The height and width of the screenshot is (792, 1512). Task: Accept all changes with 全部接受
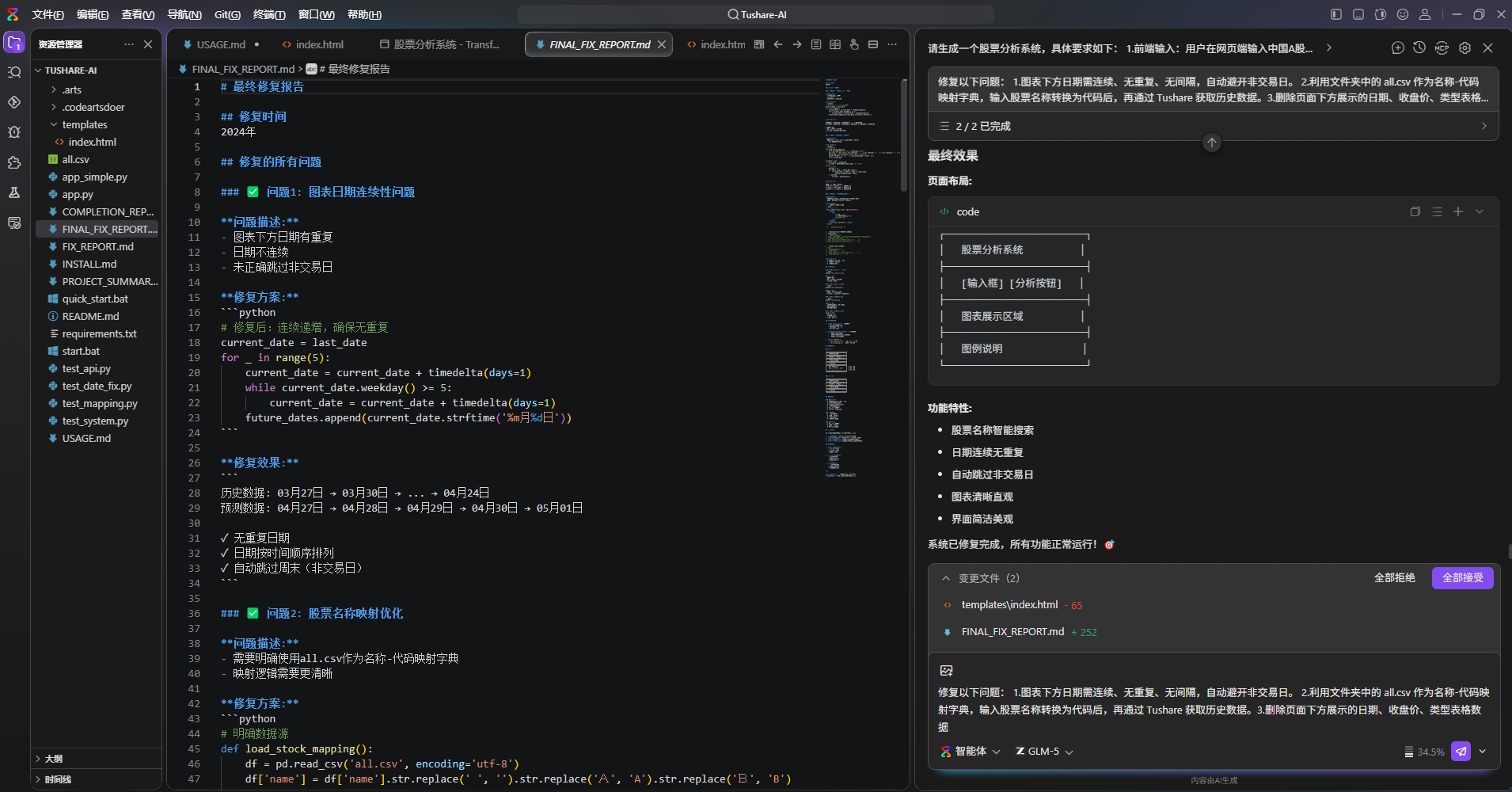point(1463,578)
